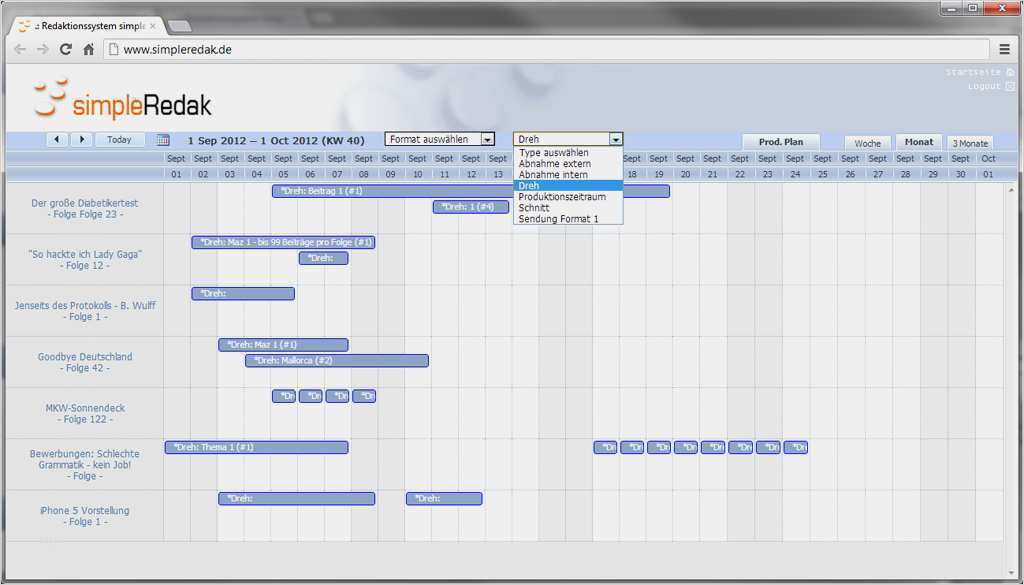Reload the page with the refresh icon
Viewport: 1024px width, 585px height.
click(x=66, y=49)
